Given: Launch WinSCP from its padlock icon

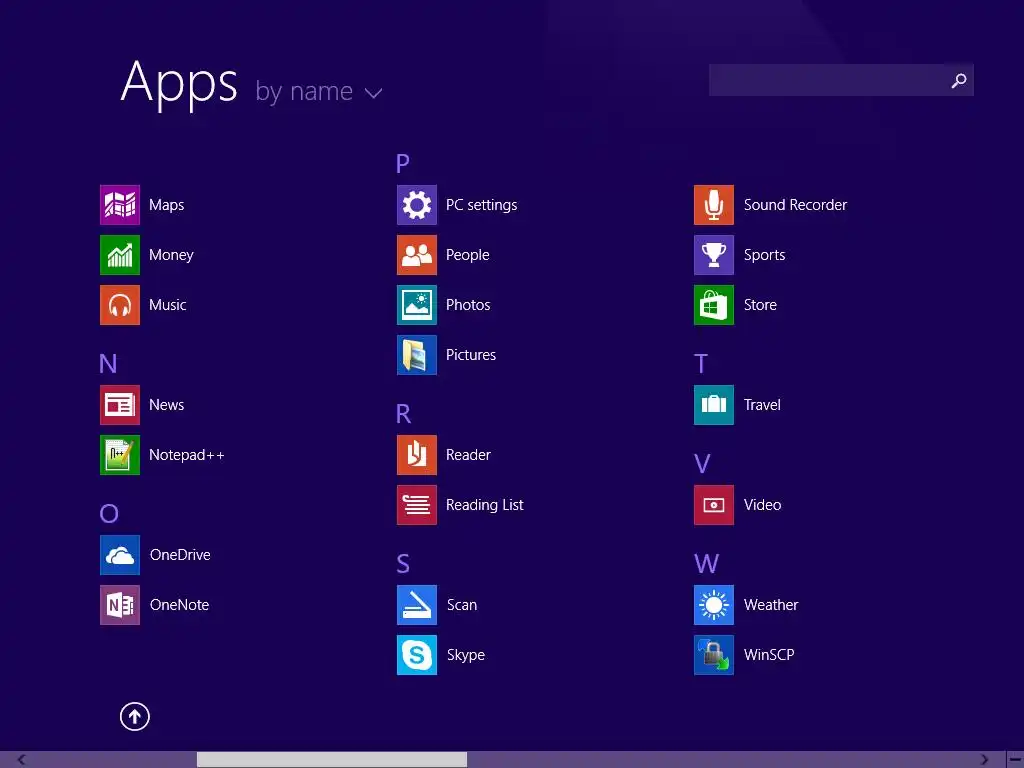Looking at the screenshot, I should coord(714,655).
